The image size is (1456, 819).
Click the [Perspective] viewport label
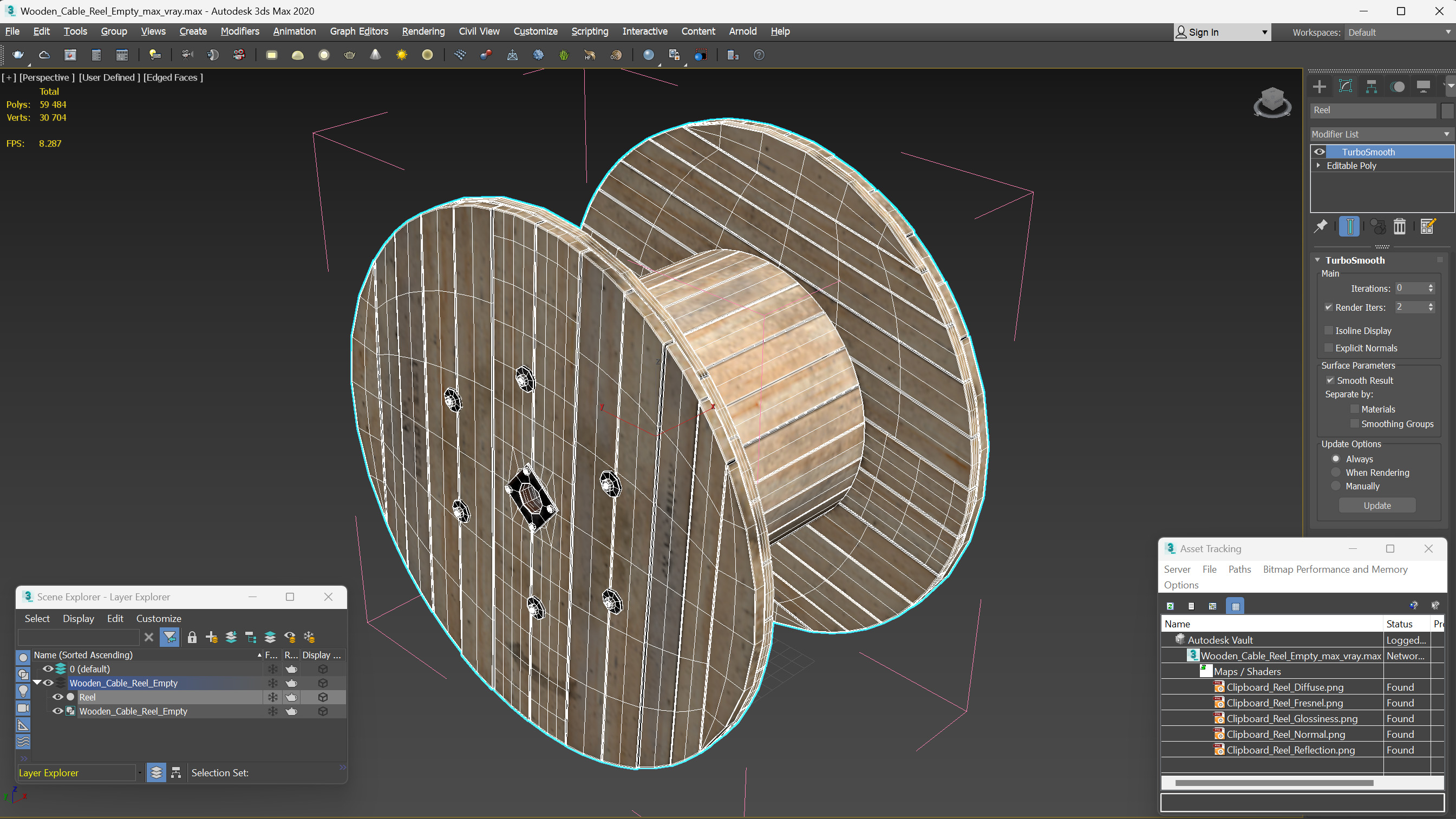[47, 77]
